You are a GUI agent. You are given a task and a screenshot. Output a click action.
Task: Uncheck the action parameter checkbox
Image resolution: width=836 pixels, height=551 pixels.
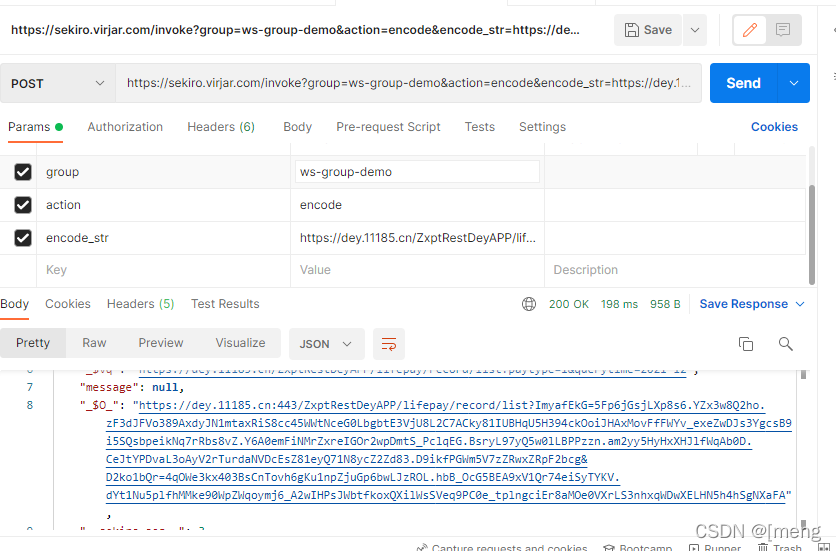point(23,205)
